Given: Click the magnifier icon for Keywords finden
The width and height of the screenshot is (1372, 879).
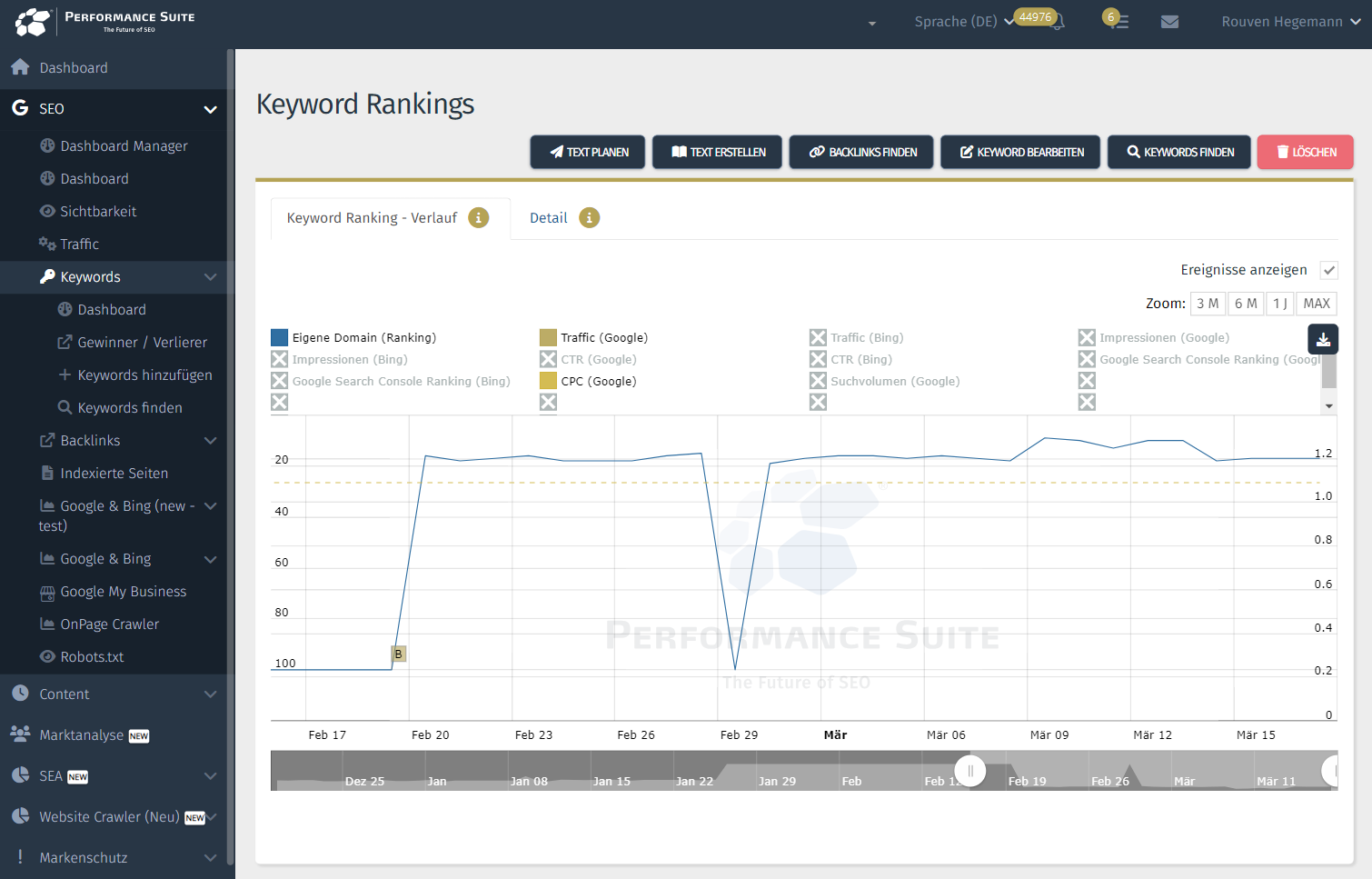Looking at the screenshot, I should (65, 407).
